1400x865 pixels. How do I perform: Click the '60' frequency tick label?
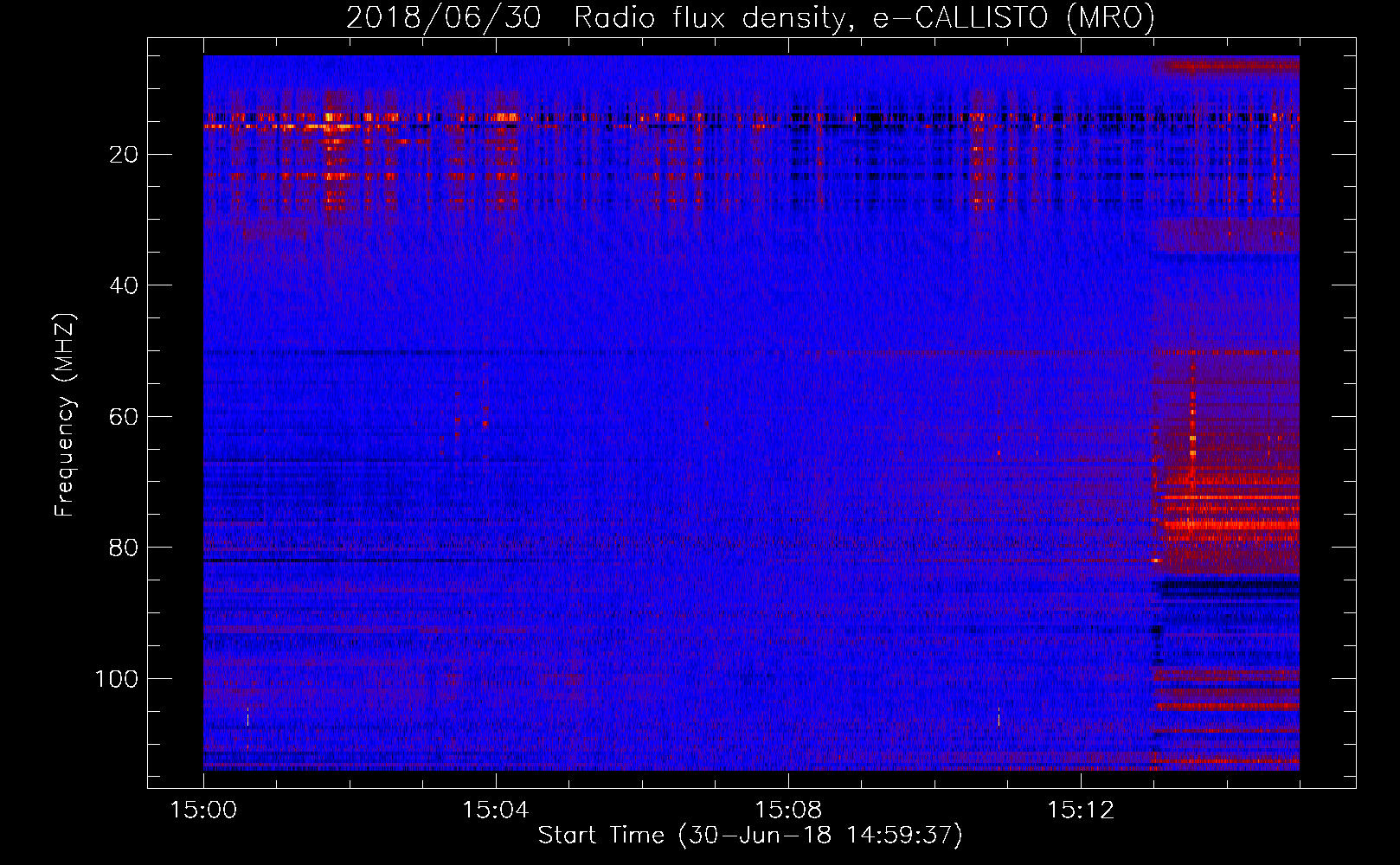coord(125,417)
